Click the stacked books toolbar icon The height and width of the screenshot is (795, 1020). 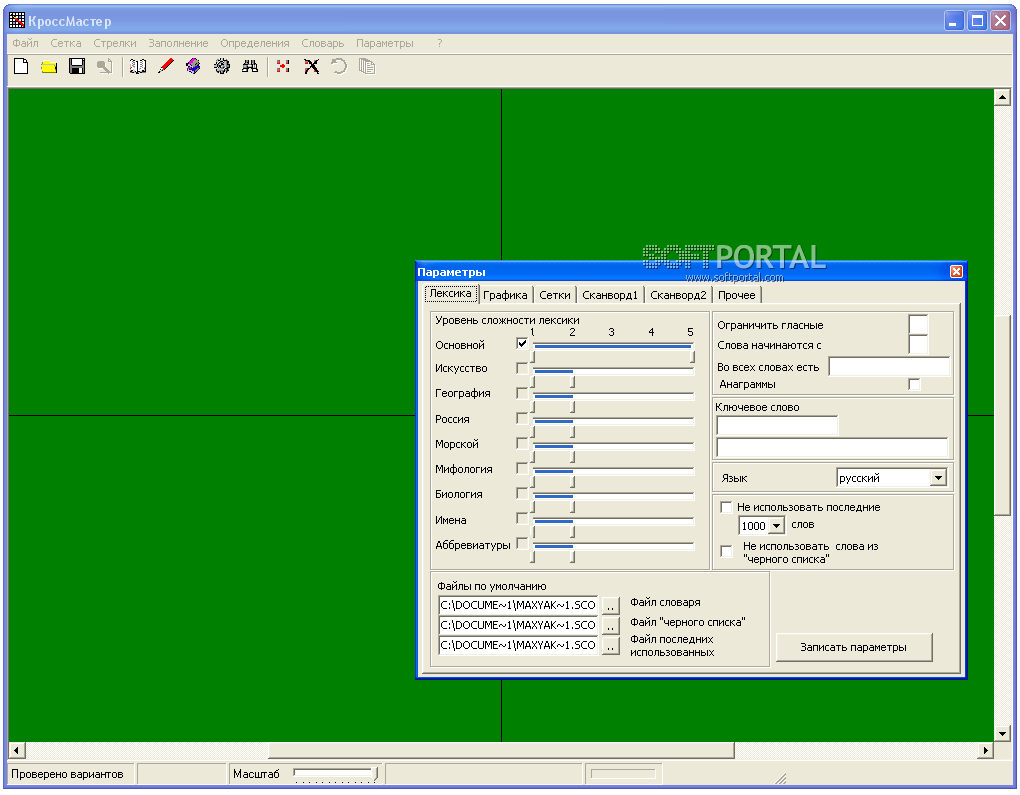click(x=194, y=67)
